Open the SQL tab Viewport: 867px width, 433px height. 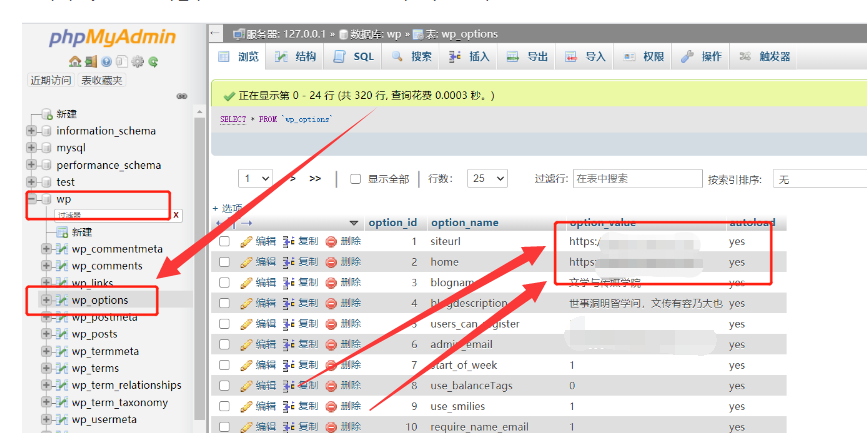355,56
